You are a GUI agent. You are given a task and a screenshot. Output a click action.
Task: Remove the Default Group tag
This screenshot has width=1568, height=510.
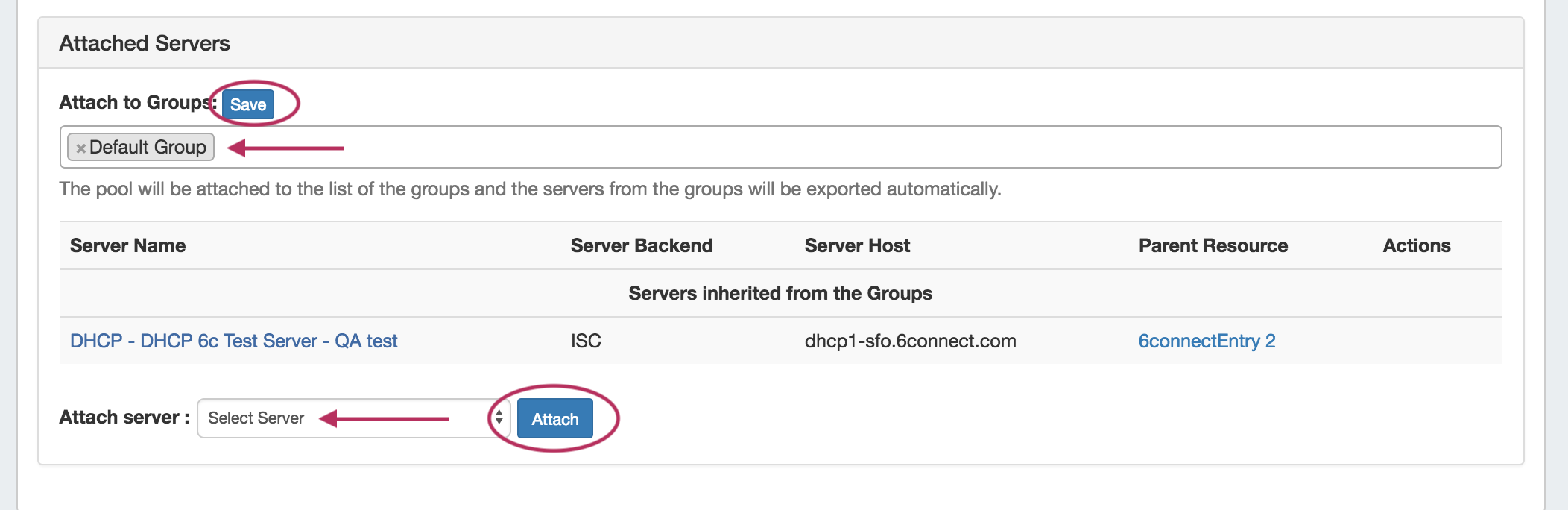(x=80, y=148)
